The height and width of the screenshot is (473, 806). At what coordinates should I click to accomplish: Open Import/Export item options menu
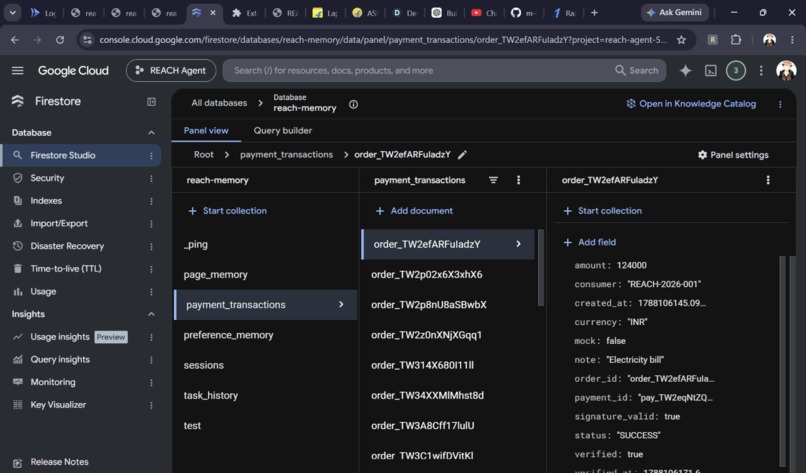[151, 224]
